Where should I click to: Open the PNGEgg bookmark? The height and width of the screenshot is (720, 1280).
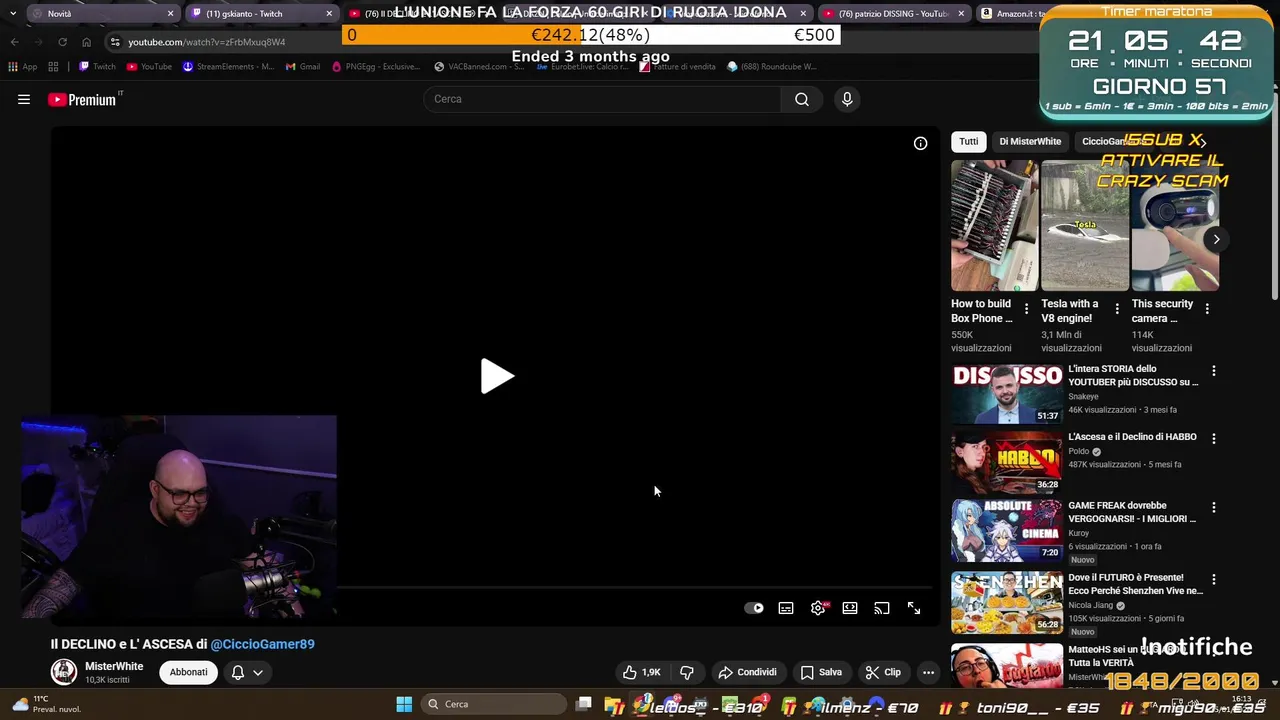pyautogui.click(x=375, y=66)
